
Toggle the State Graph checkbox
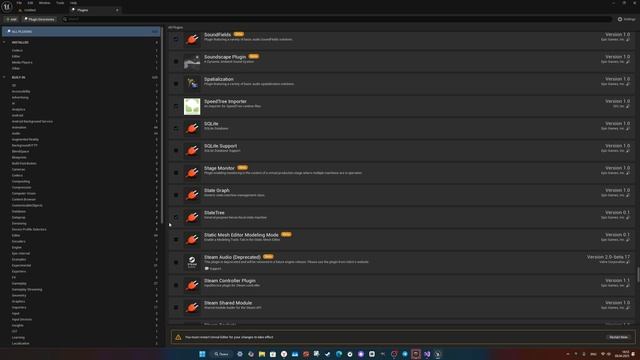point(176,195)
